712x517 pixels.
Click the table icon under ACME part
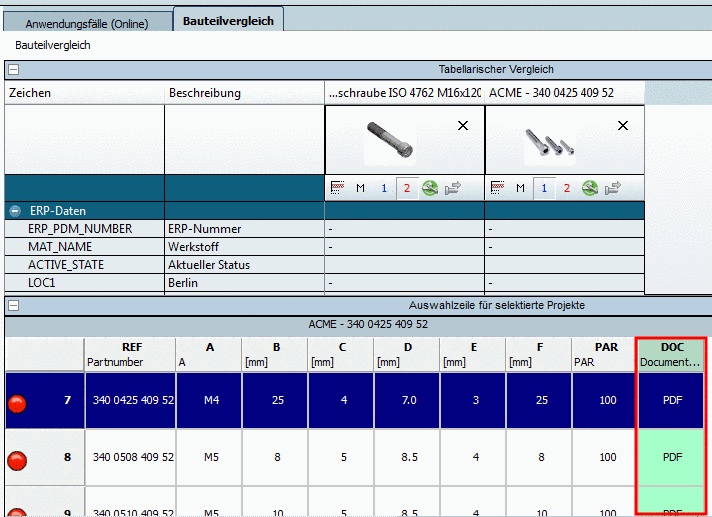(497, 188)
